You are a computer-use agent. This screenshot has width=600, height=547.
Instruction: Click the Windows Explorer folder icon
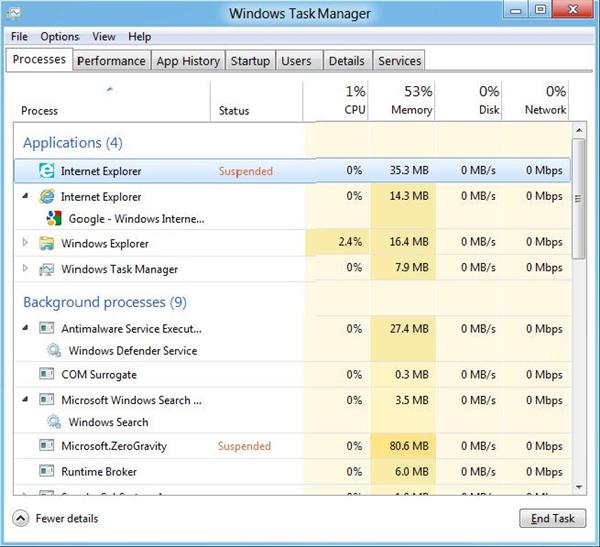coord(47,243)
